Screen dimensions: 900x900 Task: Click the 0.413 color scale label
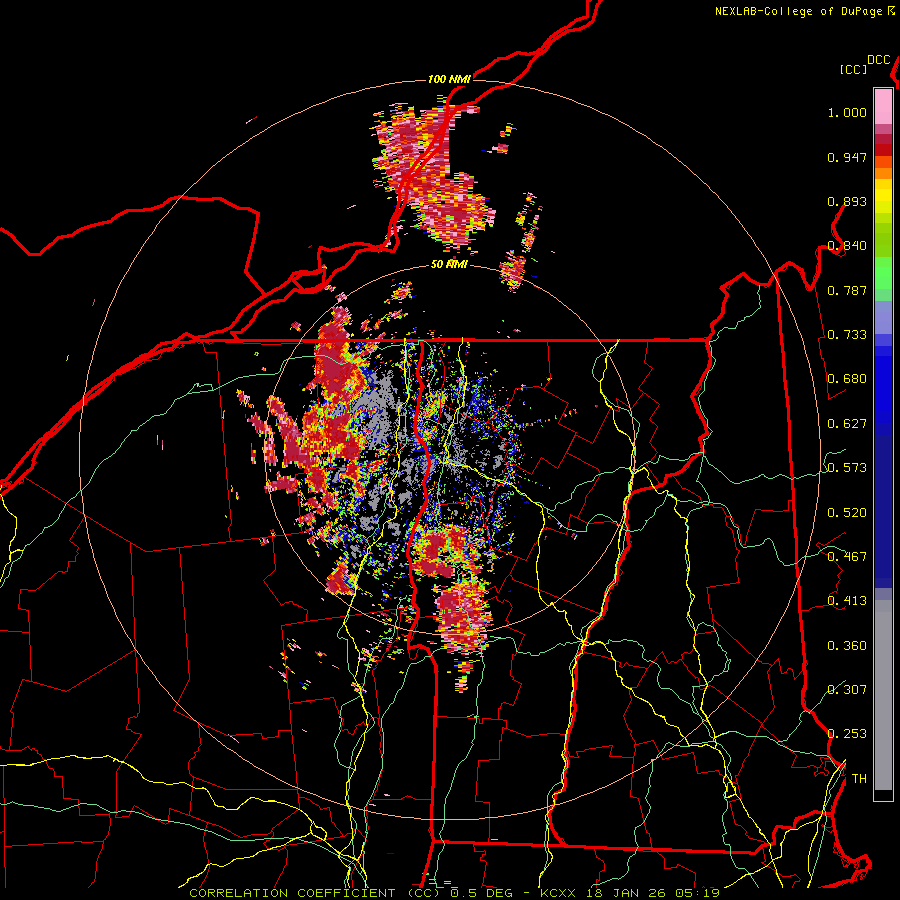[847, 601]
